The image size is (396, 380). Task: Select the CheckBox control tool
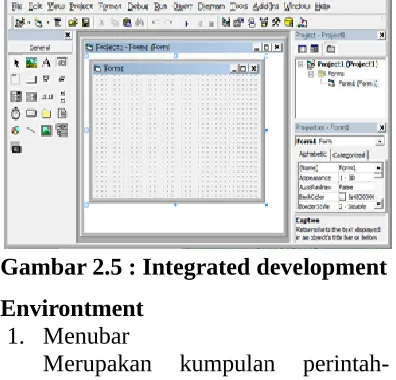tap(46, 79)
